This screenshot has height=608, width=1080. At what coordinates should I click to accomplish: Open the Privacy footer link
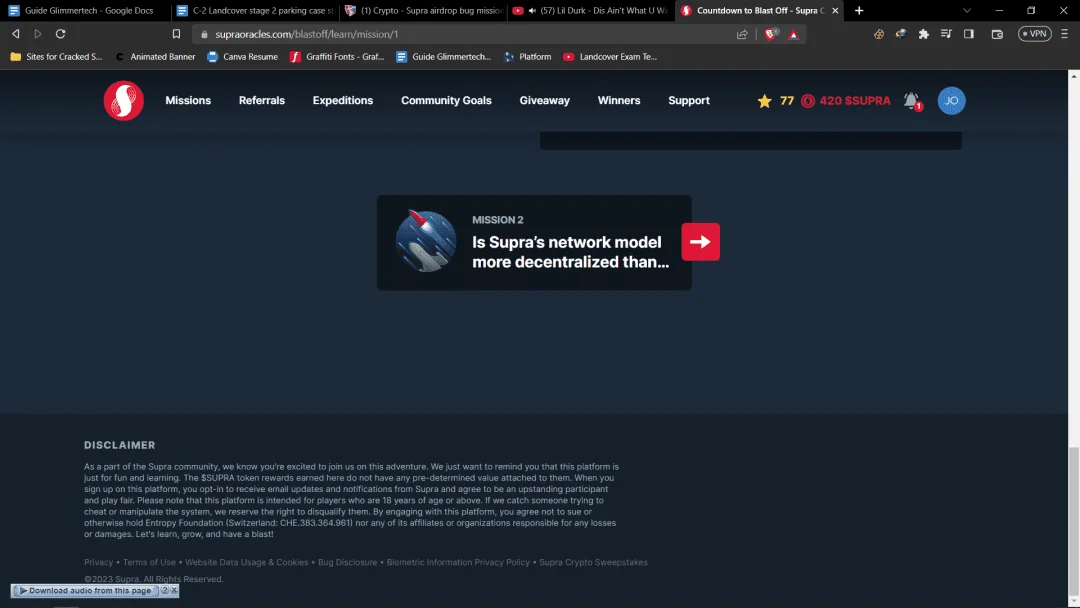pyautogui.click(x=98, y=563)
